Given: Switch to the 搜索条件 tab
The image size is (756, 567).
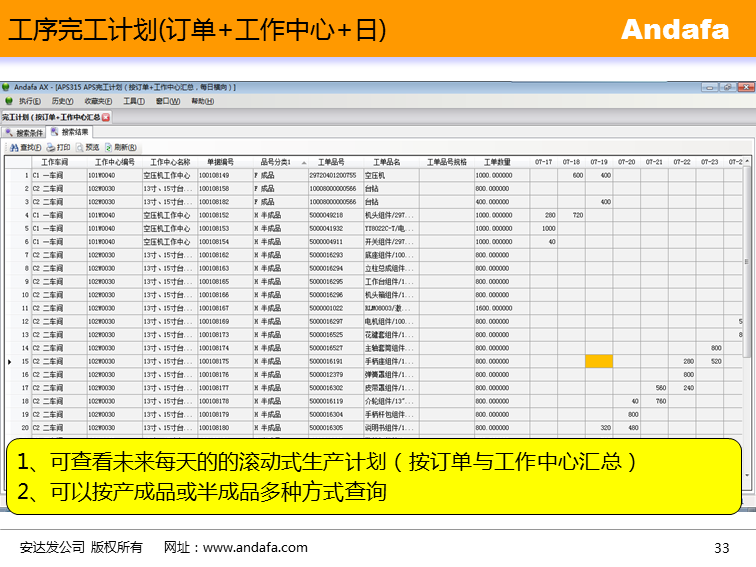Looking at the screenshot, I should pos(24,132).
